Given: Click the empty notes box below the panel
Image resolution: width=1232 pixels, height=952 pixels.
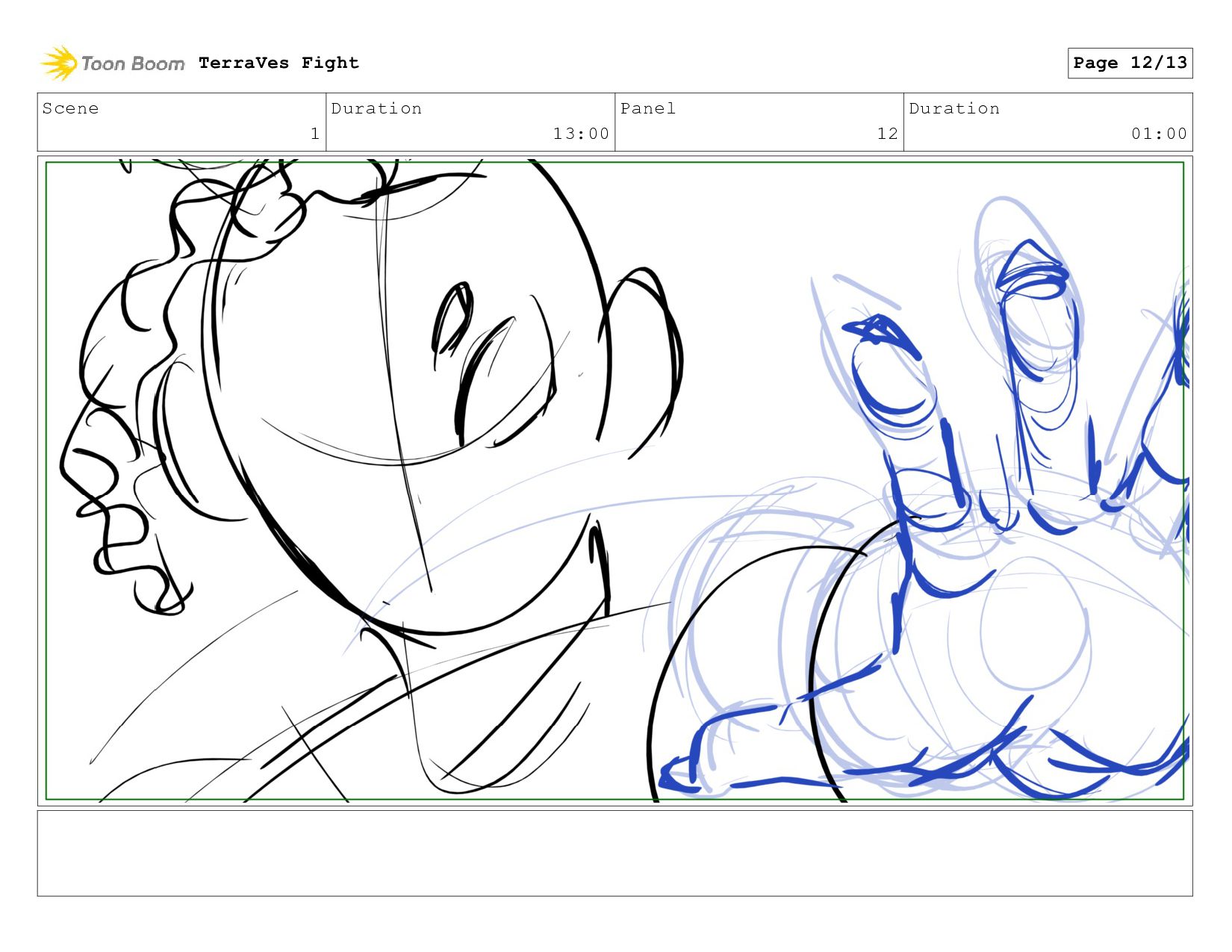Looking at the screenshot, I should coord(615,853).
